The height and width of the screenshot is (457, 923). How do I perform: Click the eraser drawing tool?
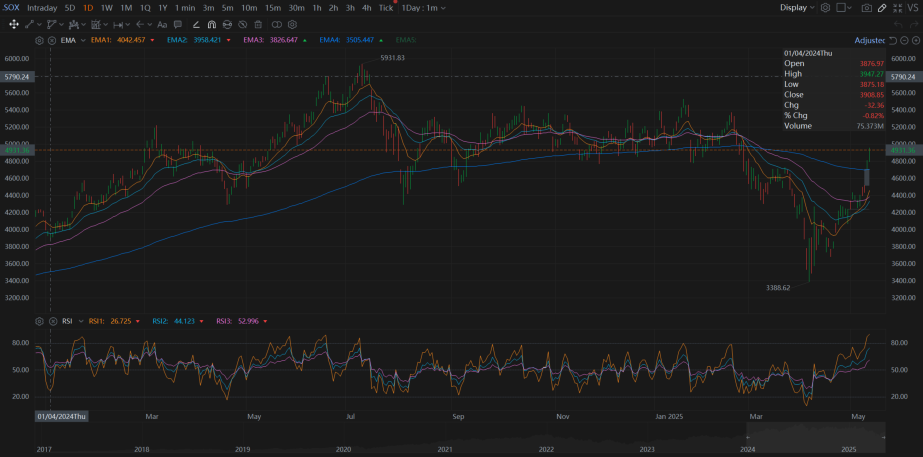click(196, 24)
